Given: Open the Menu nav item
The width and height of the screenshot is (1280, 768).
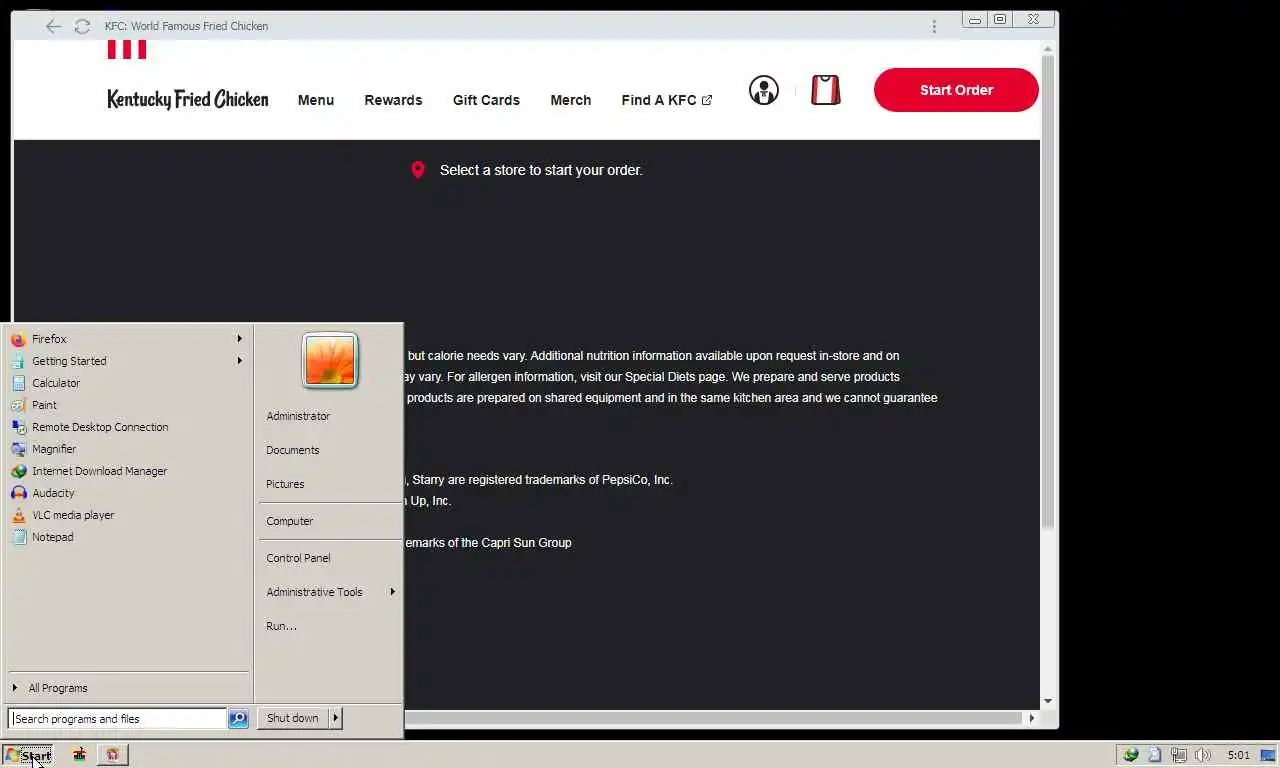Looking at the screenshot, I should pyautogui.click(x=316, y=100).
